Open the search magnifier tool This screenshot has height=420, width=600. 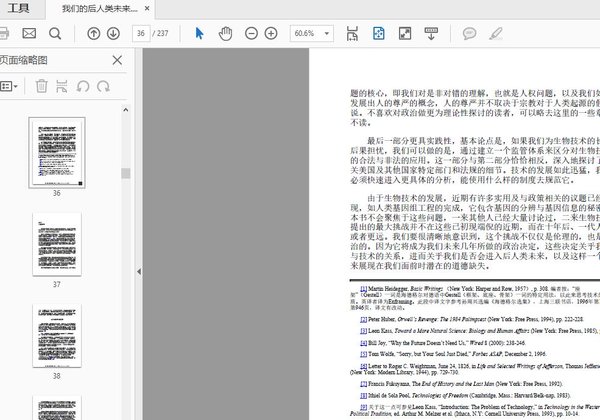tap(55, 34)
